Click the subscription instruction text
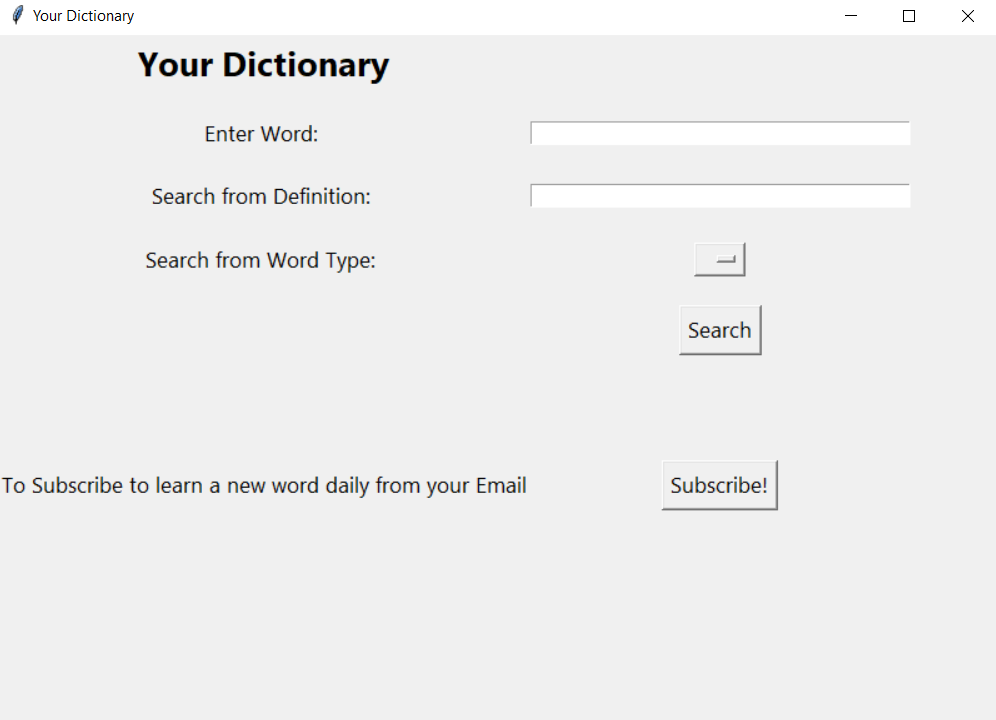Image resolution: width=996 pixels, height=720 pixels. pyautogui.click(x=263, y=485)
